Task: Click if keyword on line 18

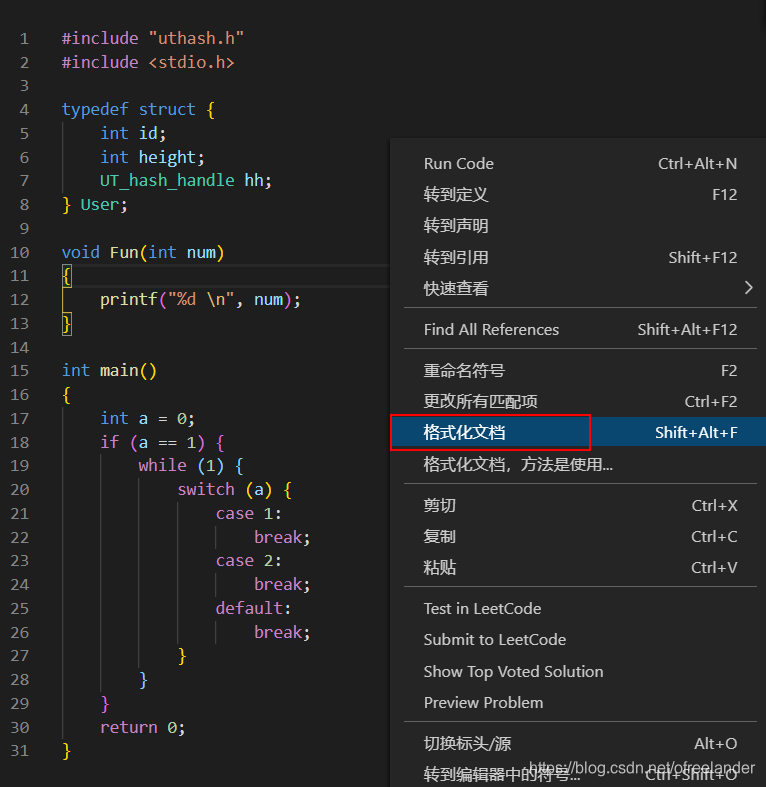Action: [x=109, y=442]
